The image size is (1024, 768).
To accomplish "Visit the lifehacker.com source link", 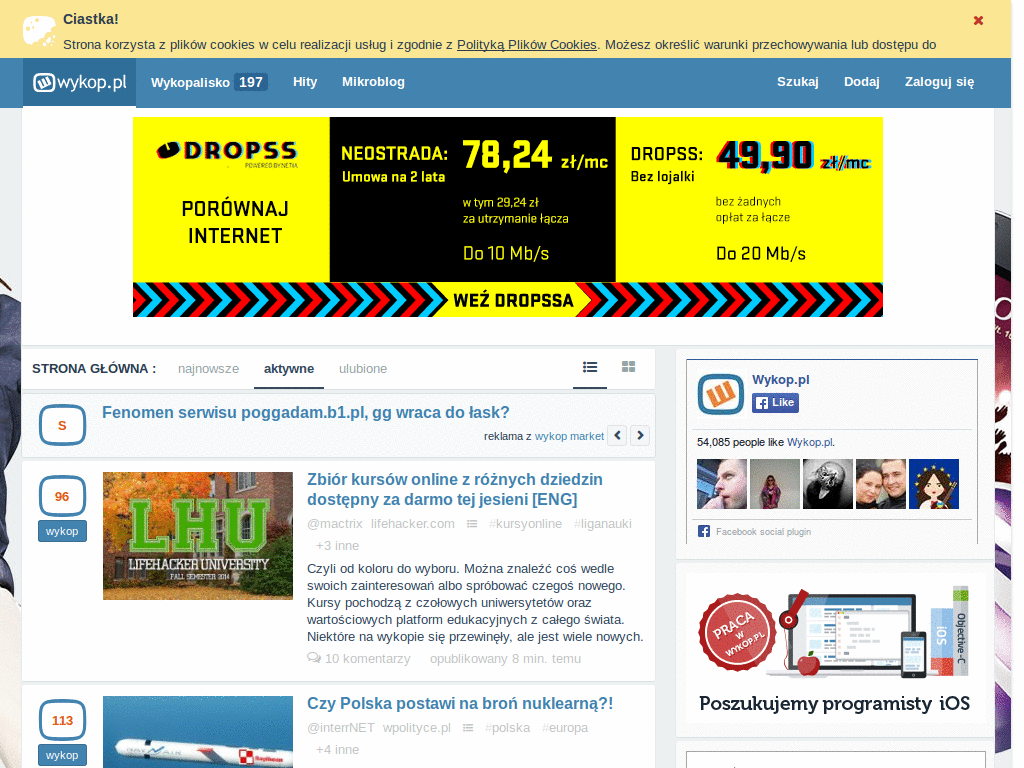I will pos(413,524).
